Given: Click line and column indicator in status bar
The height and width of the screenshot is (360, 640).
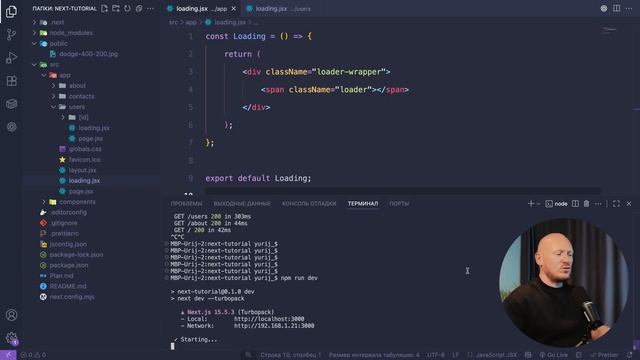Looking at the screenshot, I should [x=291, y=355].
